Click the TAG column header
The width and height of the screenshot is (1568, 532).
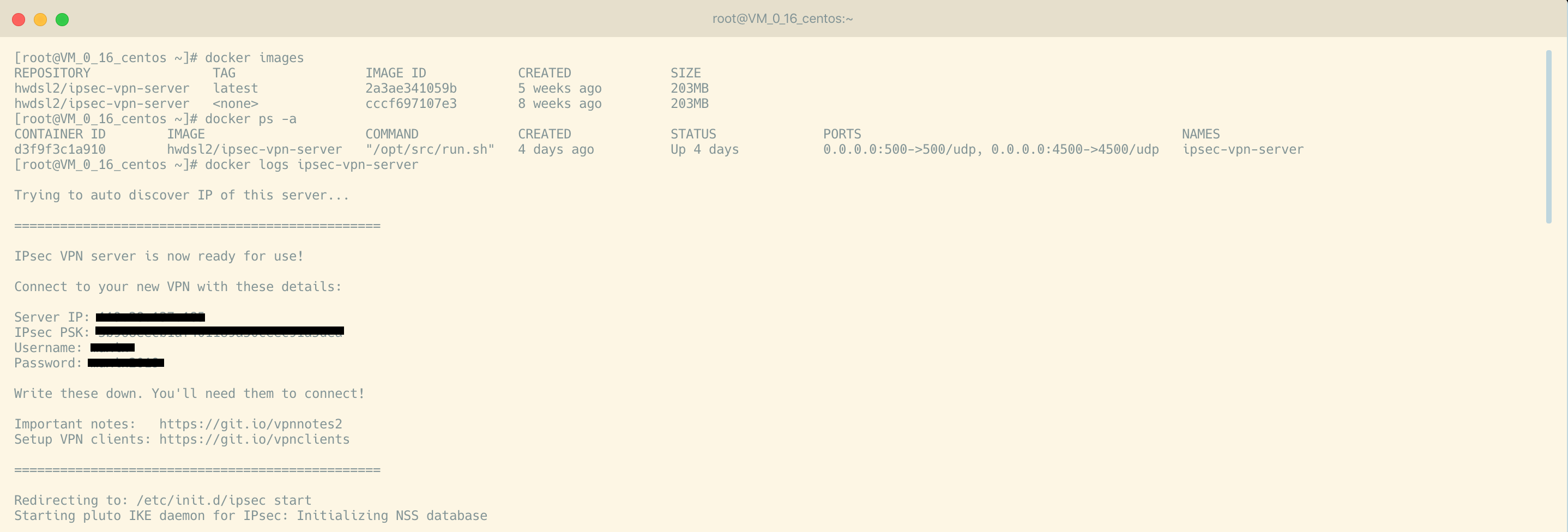pyautogui.click(x=224, y=73)
